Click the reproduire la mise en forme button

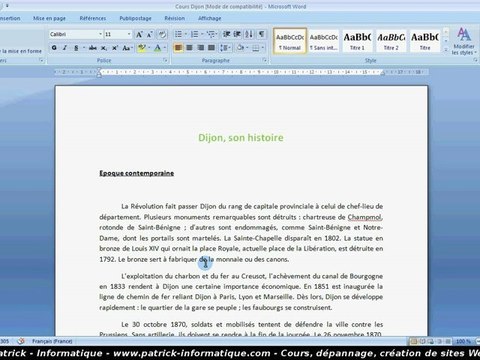pos(21,51)
